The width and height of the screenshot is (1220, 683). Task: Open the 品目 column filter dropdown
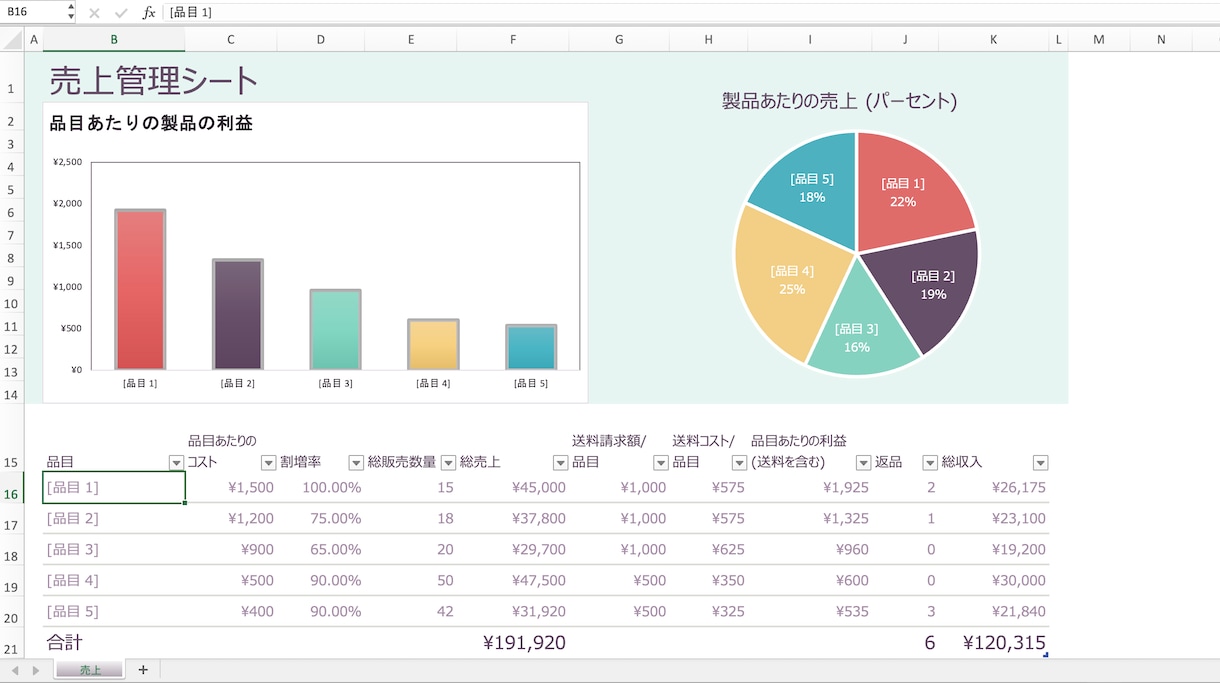(177, 463)
